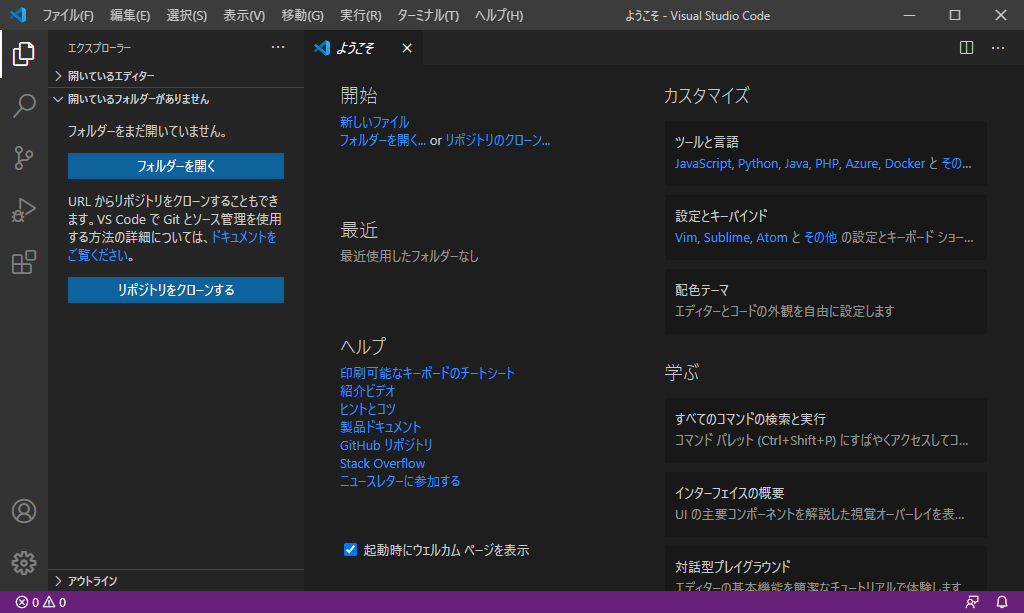
Task: Click ニュースレターに参加する link
Action: click(400, 481)
